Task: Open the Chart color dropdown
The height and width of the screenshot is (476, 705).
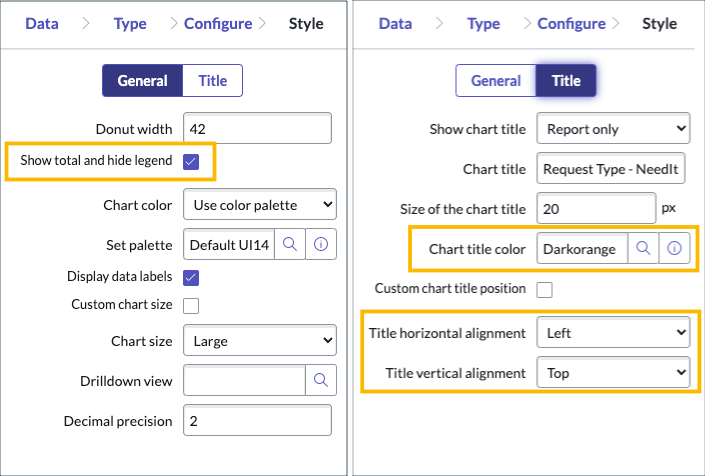Action: (x=260, y=206)
